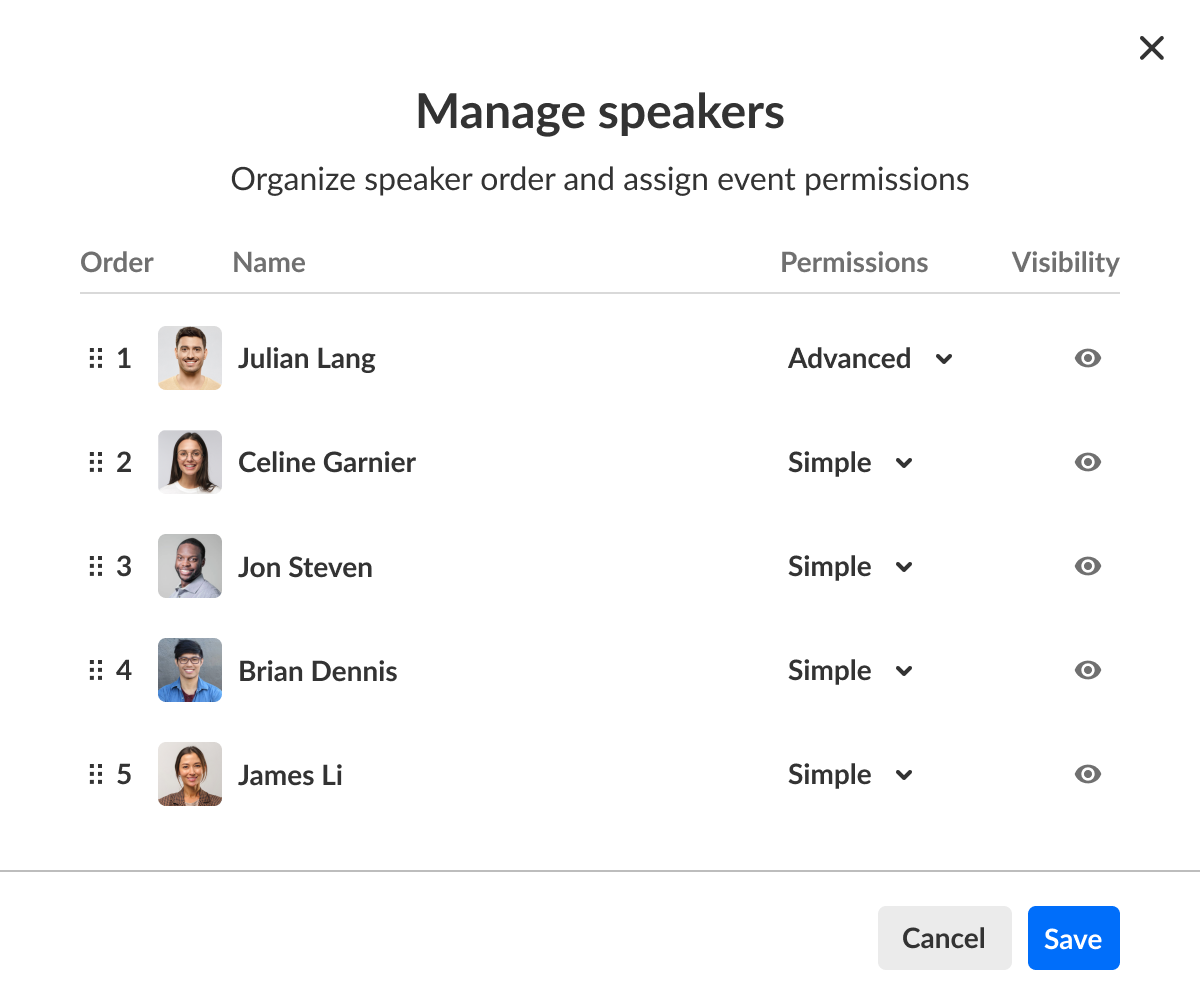
Task: Toggle Jon Steven's visibility eye
Action: pos(1088,566)
